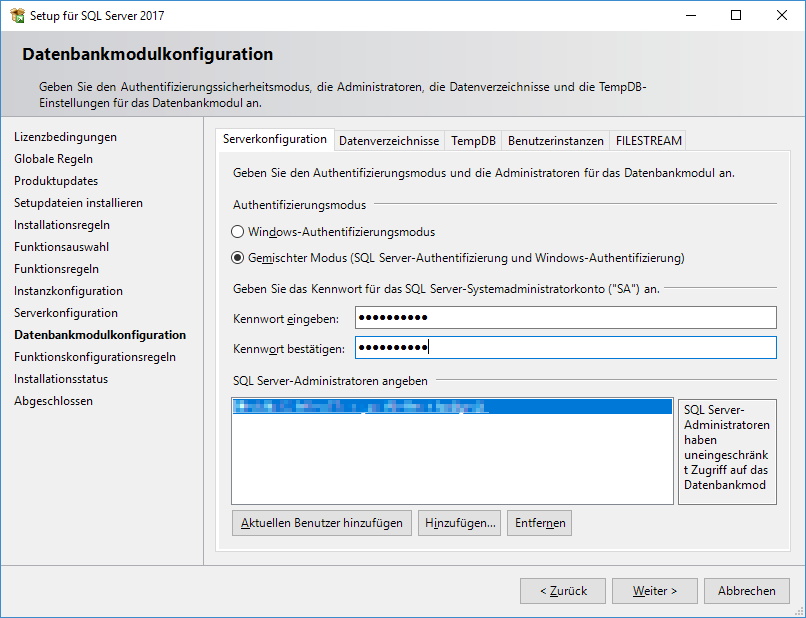Open the FILESTREAM tab
Screen dimensions: 806x618
tap(649, 141)
